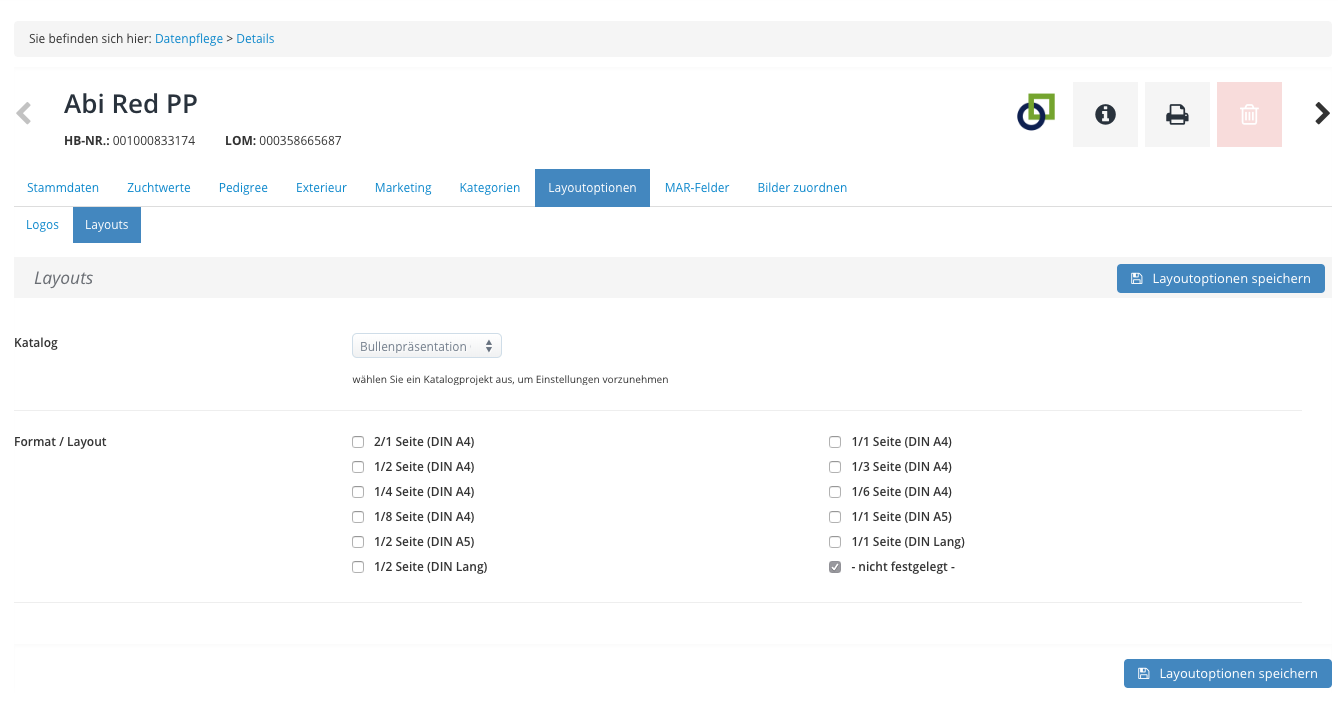Open the Pedigree tab
Screen dimensions: 1338x711
click(243, 188)
